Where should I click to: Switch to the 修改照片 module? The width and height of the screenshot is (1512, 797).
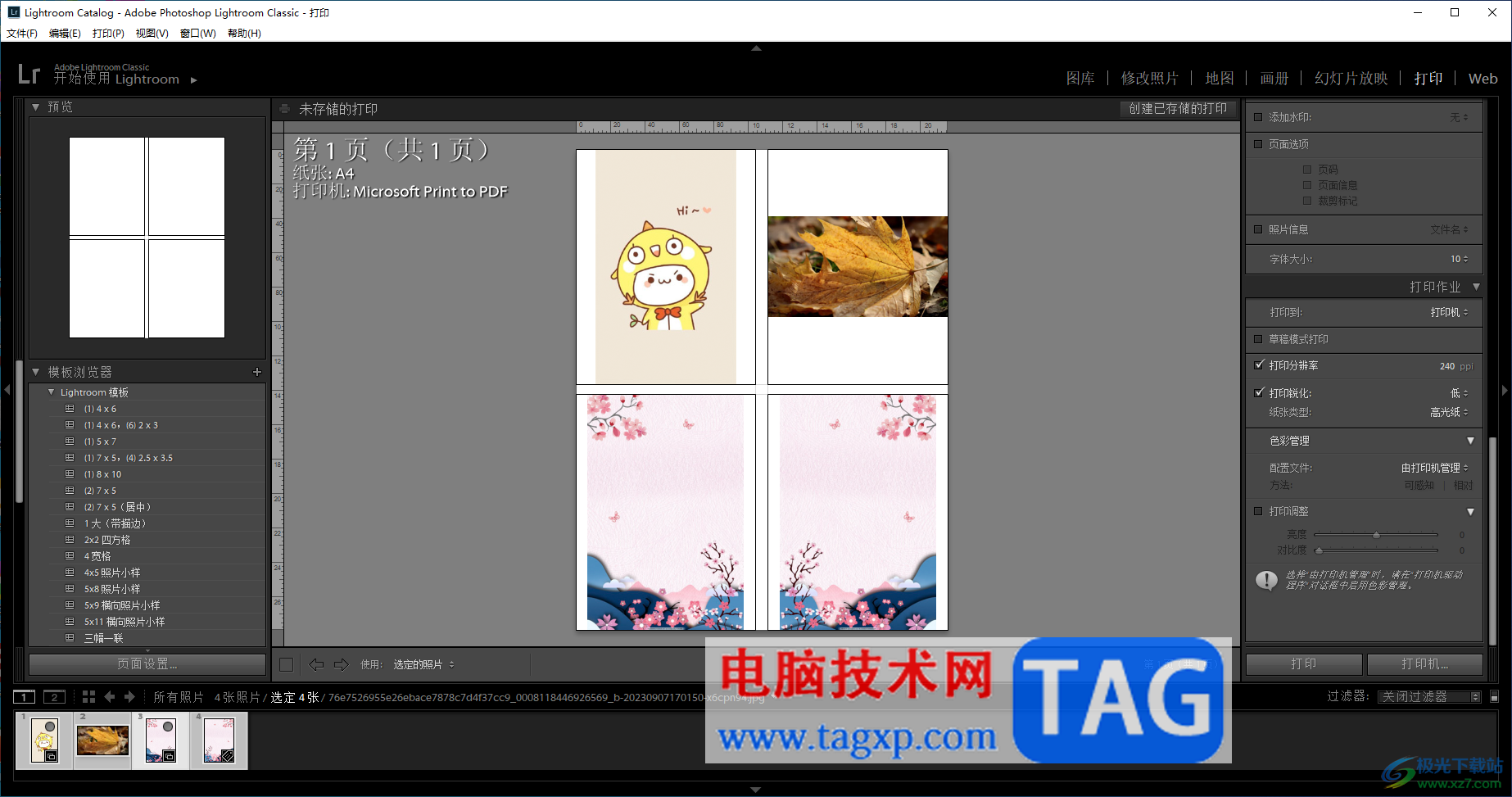1149,79
